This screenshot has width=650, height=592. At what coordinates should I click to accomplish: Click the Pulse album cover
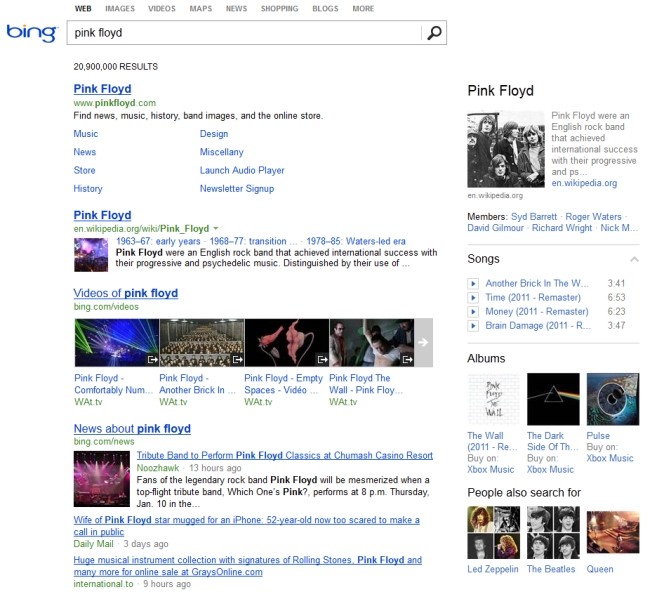[x=612, y=399]
